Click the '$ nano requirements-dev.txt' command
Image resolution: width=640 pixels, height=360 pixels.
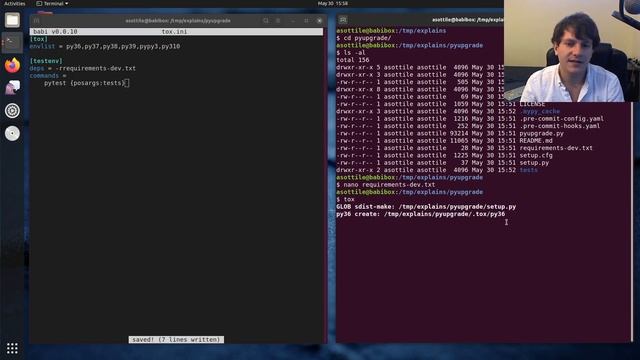386,185
